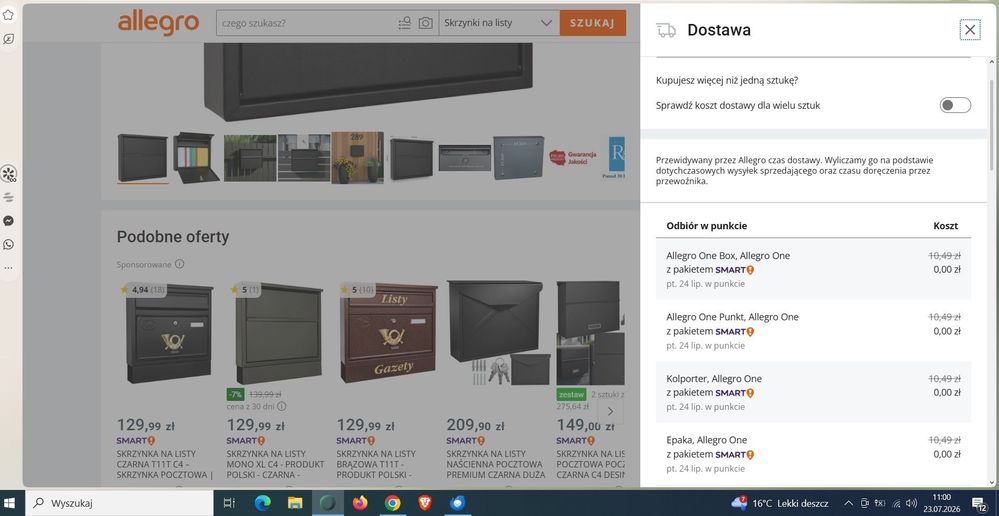Viewport: 999px width, 516px height.
Task: Open the weather widget showing 16°C Lekki deszcz
Action: [780, 503]
